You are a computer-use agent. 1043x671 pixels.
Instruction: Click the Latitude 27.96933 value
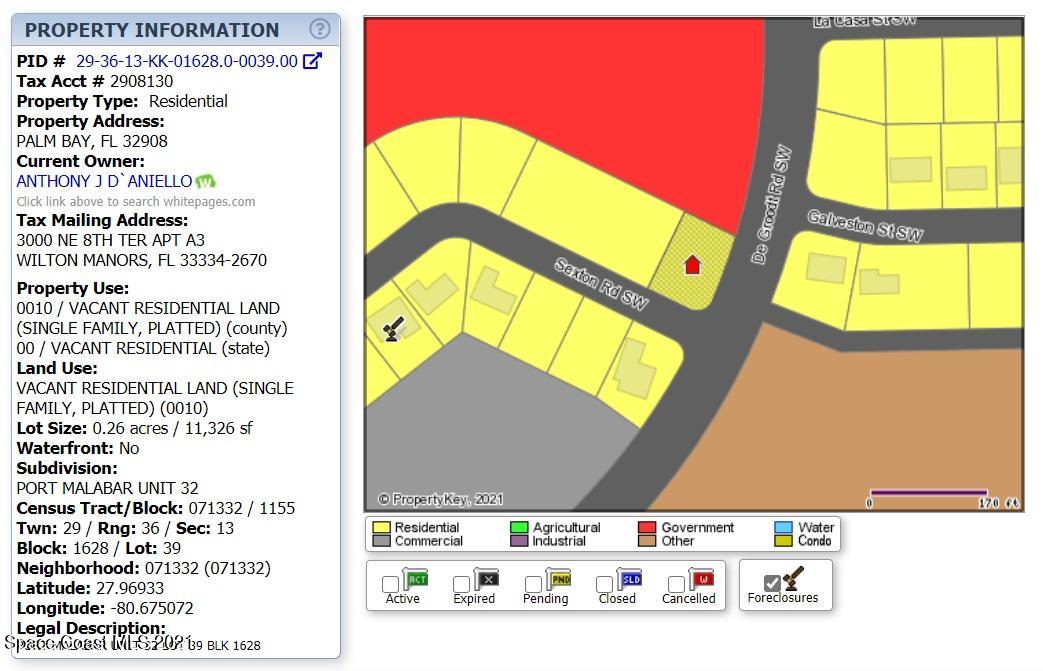coord(130,588)
